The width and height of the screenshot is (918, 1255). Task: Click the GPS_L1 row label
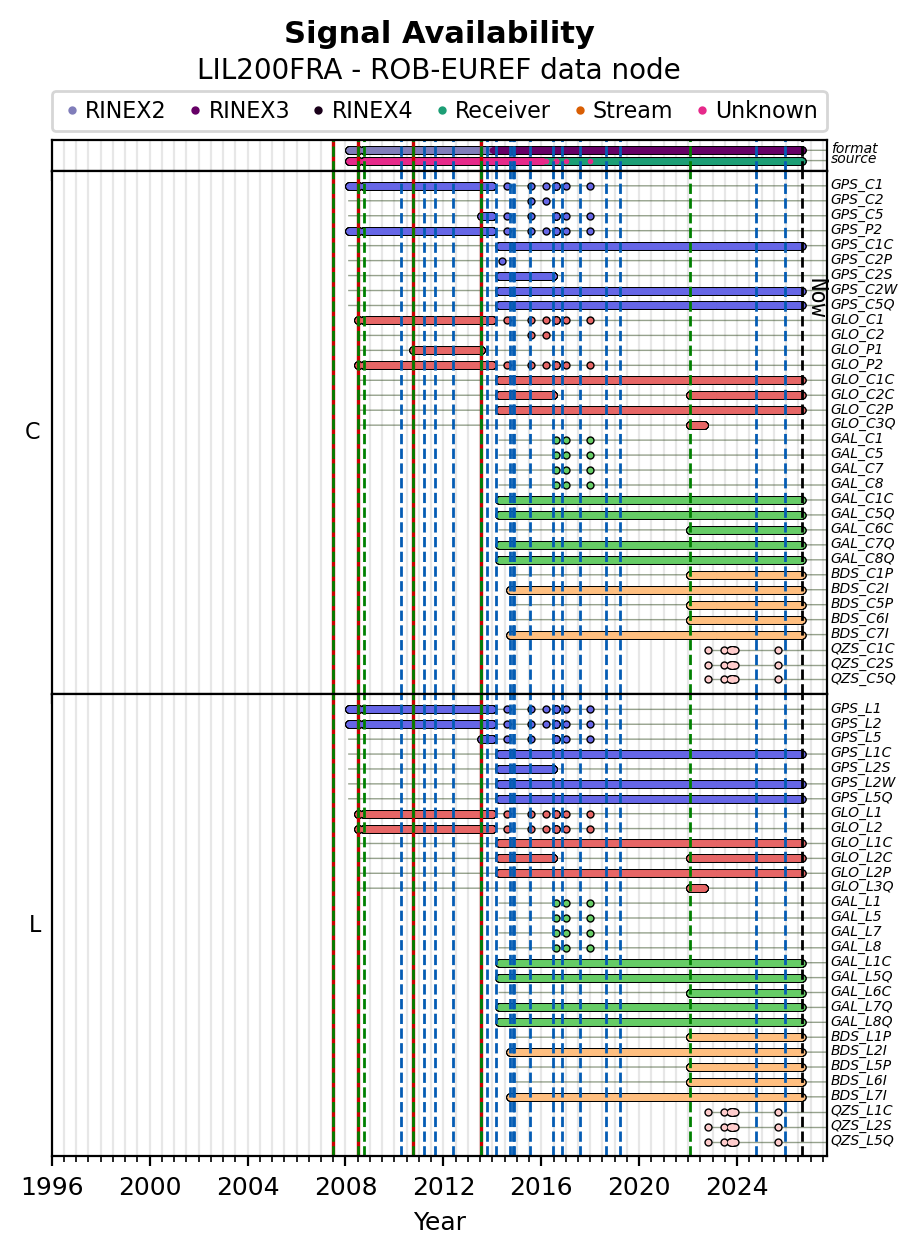(856, 708)
